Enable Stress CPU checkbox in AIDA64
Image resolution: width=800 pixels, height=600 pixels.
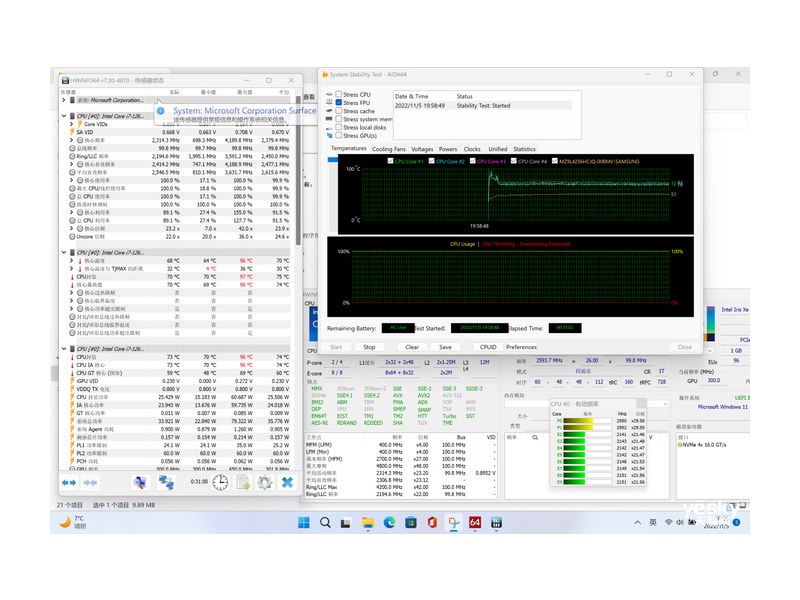[x=339, y=94]
